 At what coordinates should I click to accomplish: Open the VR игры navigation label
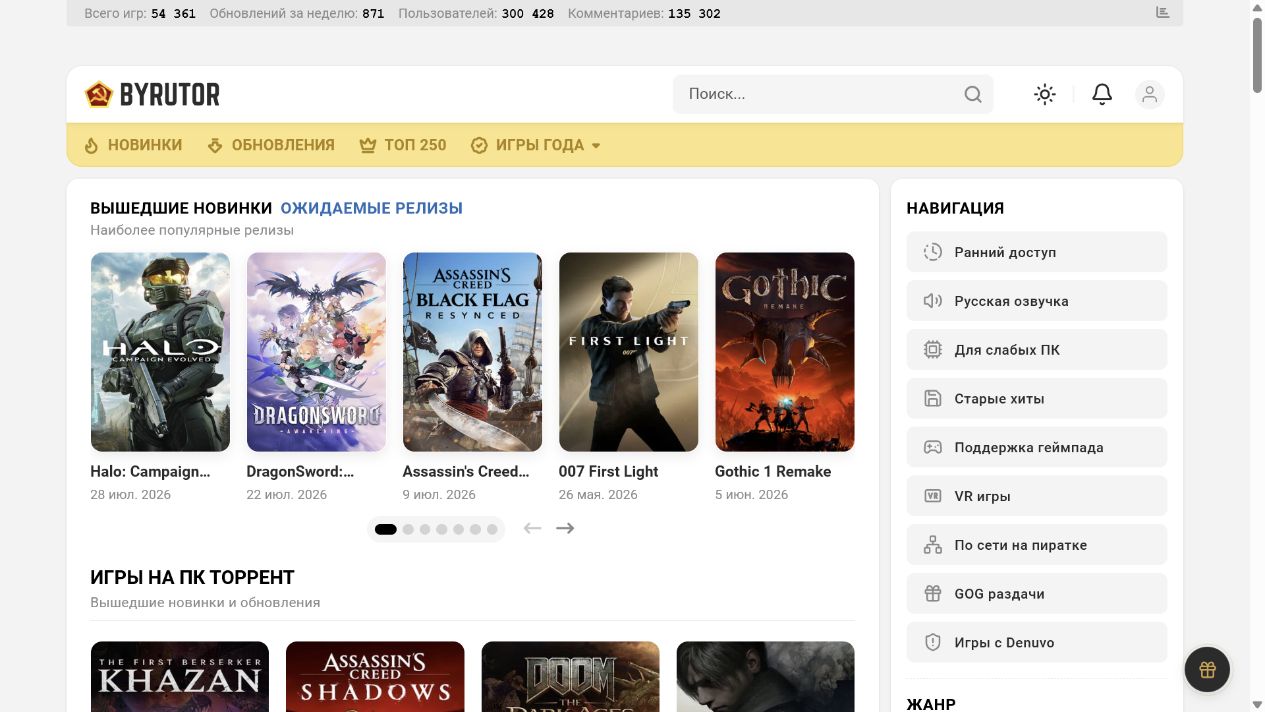pyautogui.click(x=982, y=496)
